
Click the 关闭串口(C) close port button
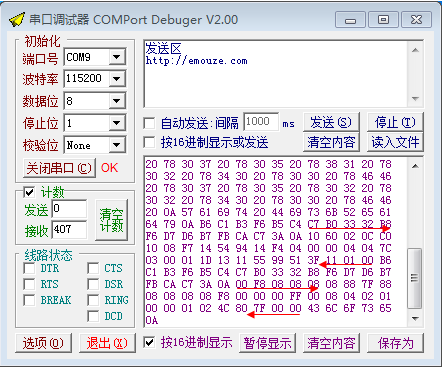[59, 168]
